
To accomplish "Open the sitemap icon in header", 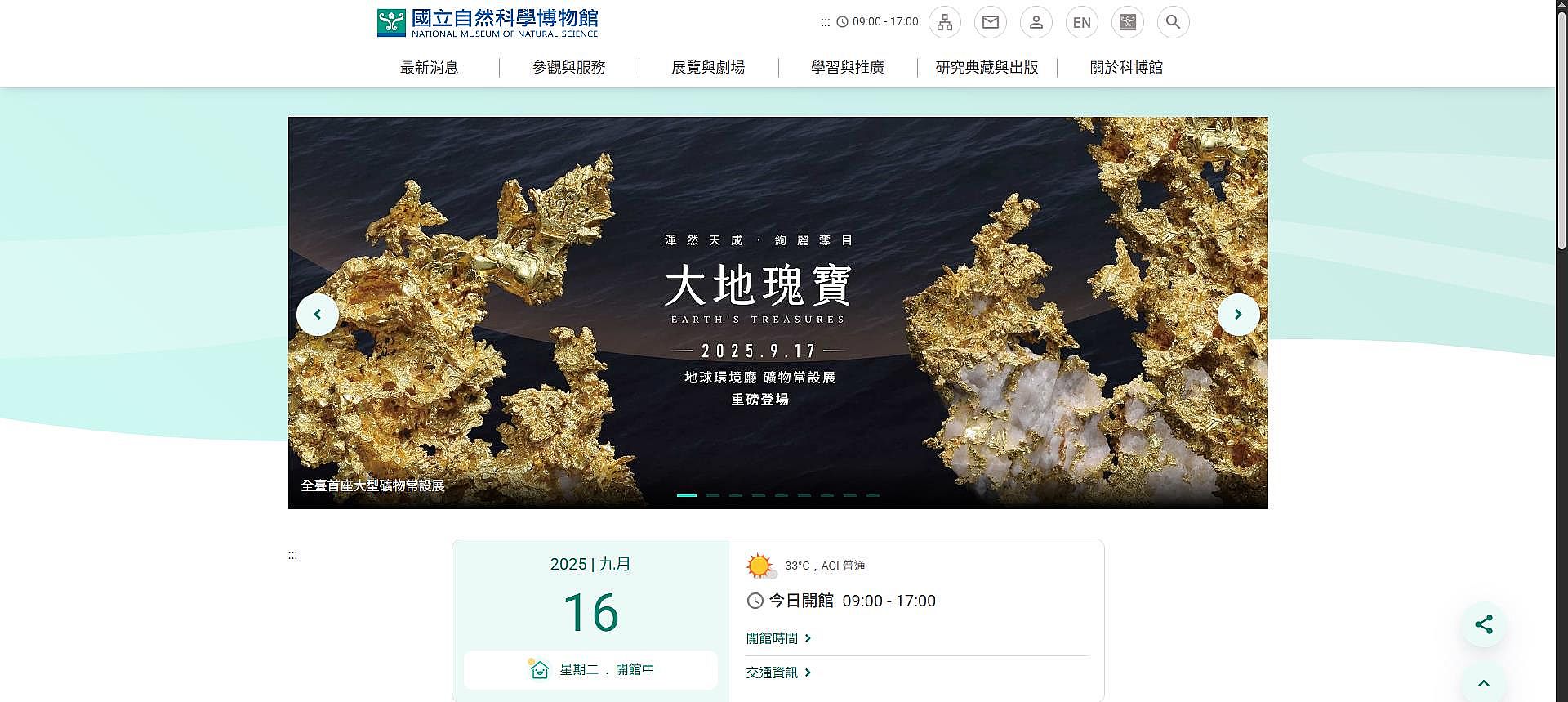I will [x=944, y=22].
